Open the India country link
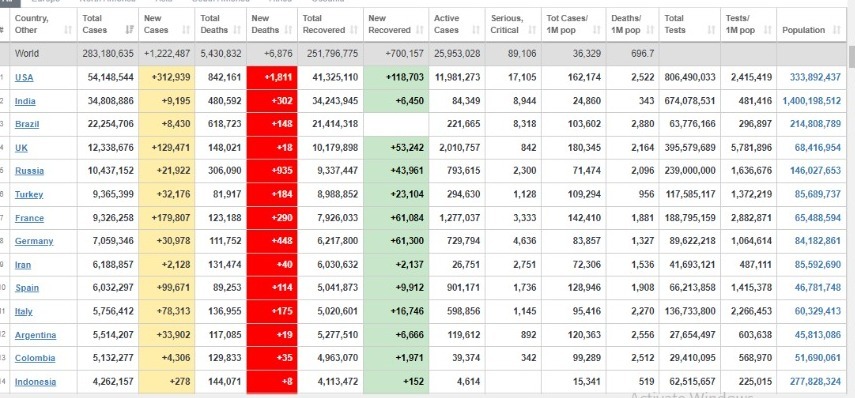This screenshot has height=398, width=855. [x=25, y=101]
